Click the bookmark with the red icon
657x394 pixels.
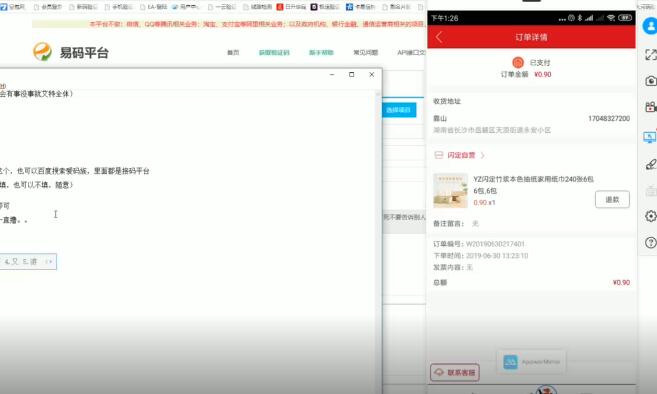click(x=292, y=7)
